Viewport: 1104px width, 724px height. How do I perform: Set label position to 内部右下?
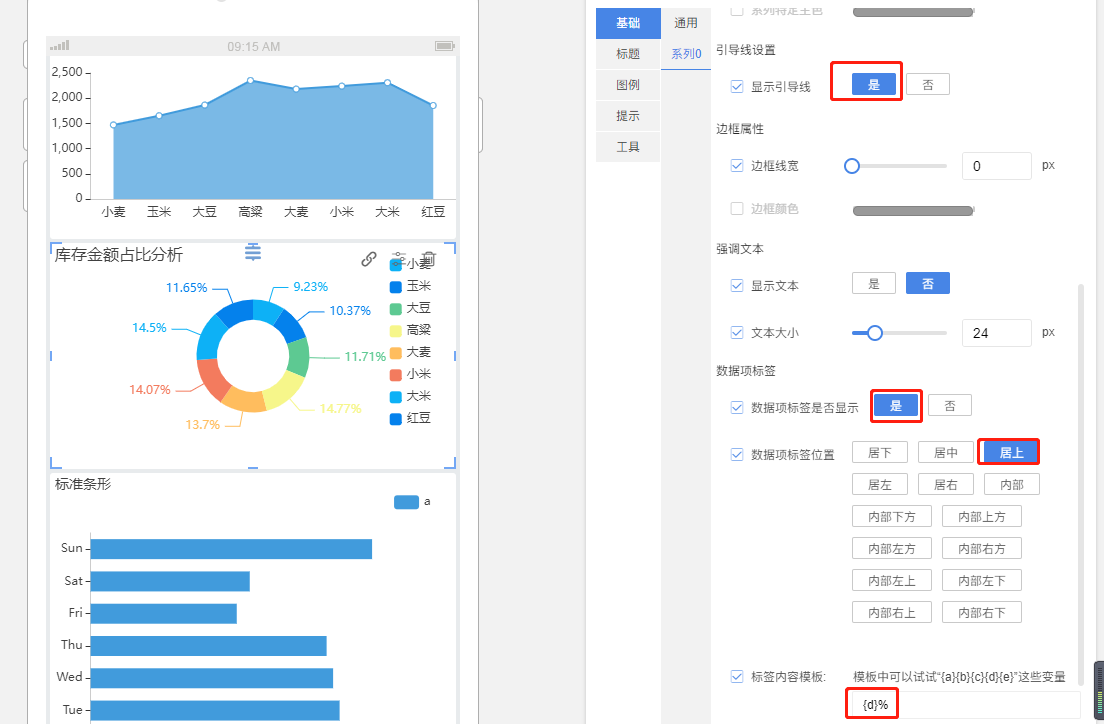(981, 612)
